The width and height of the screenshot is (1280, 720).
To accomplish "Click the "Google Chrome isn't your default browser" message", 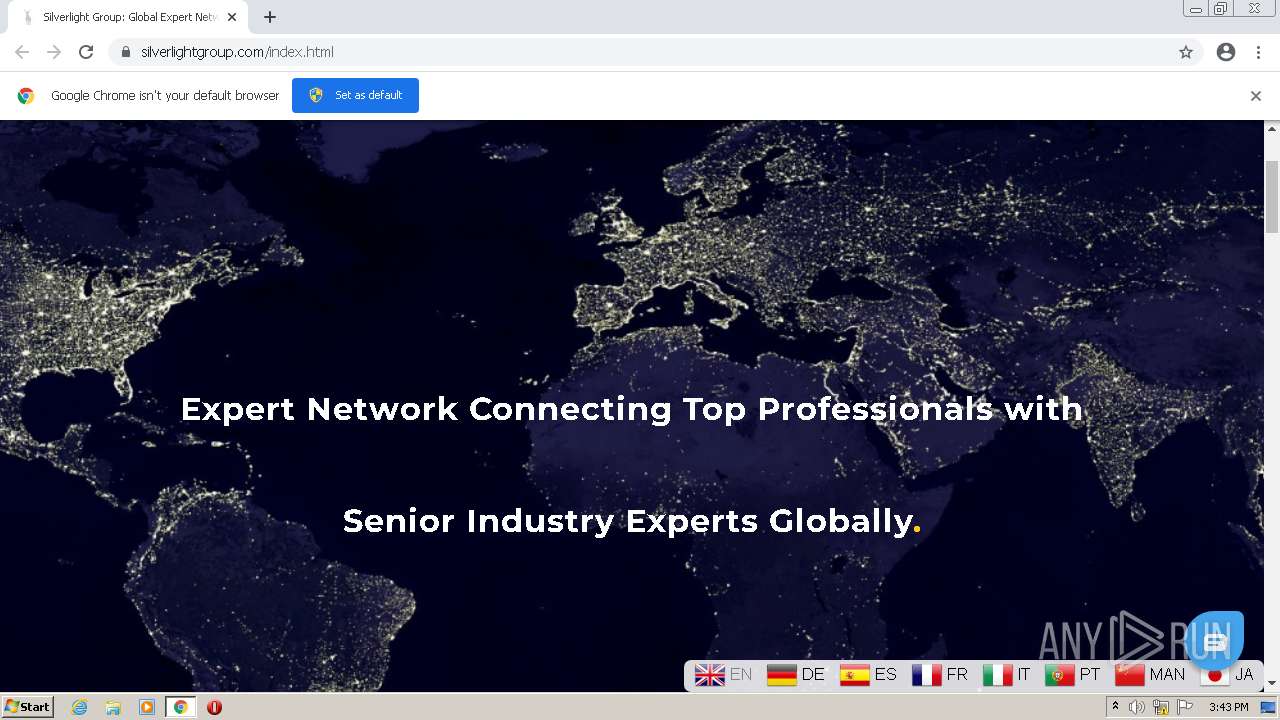I will point(165,96).
